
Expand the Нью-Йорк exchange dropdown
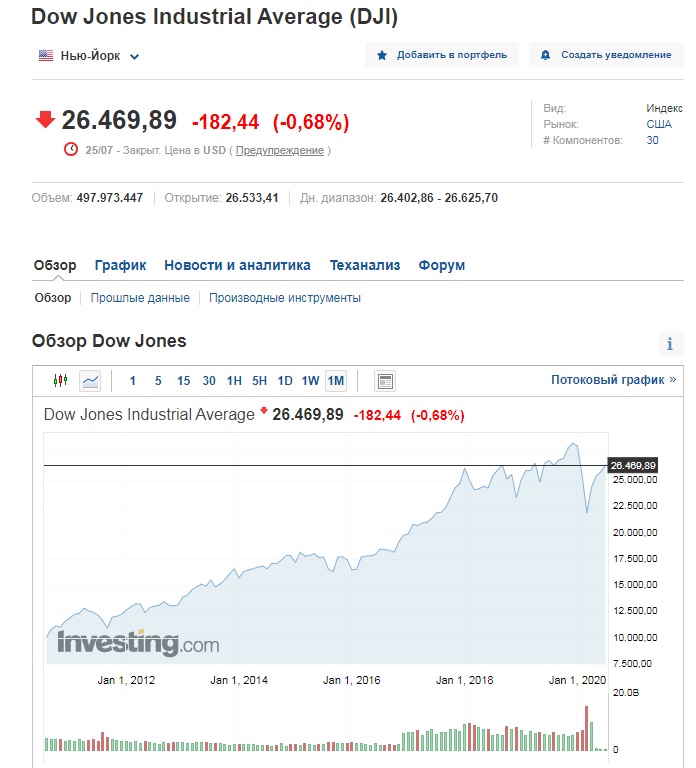pyautogui.click(x=134, y=56)
